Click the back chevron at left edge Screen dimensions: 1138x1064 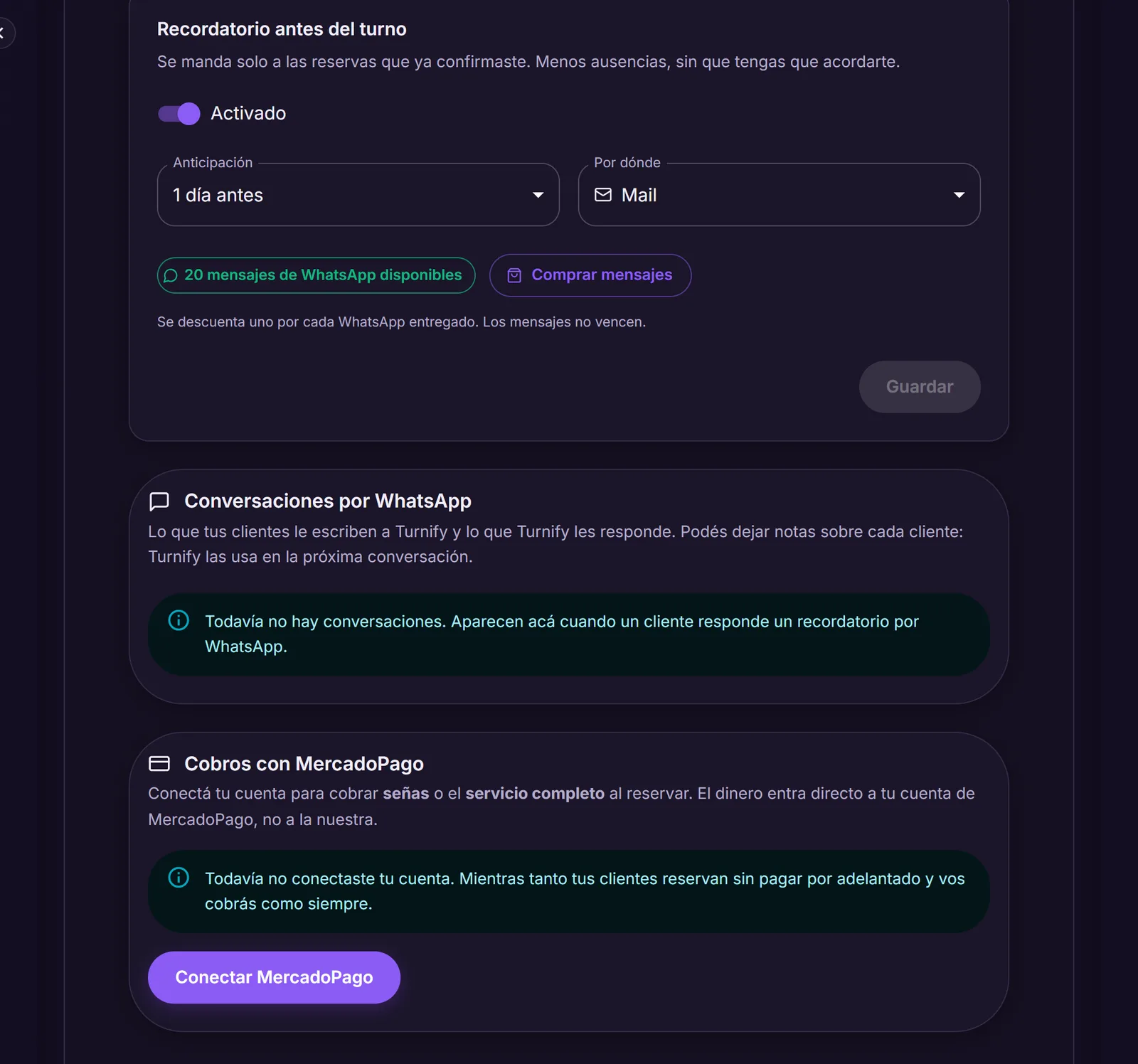(3, 32)
